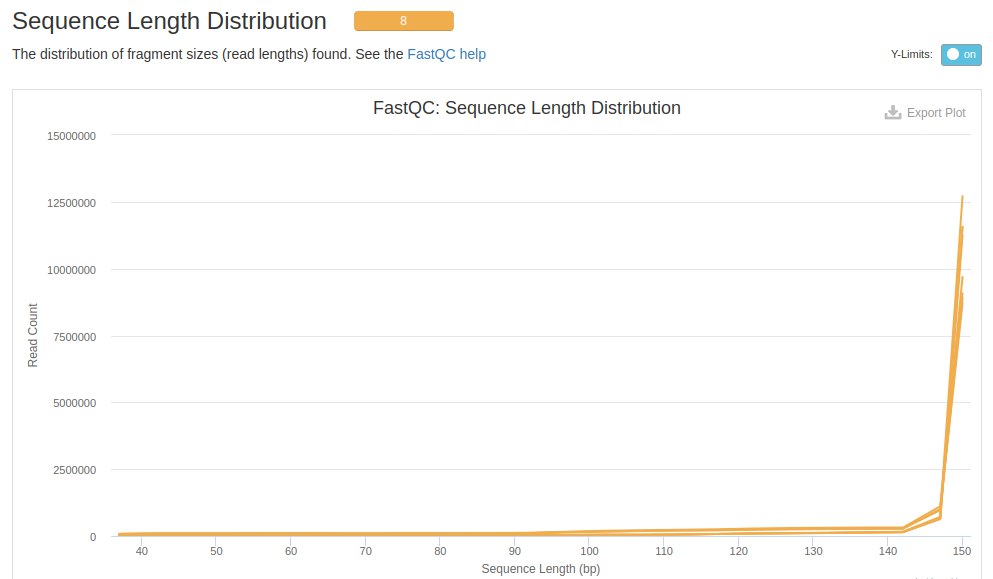Screen dimensions: 993x579
Task: Click the Sequence Length Distribution section heading
Action: (169, 21)
